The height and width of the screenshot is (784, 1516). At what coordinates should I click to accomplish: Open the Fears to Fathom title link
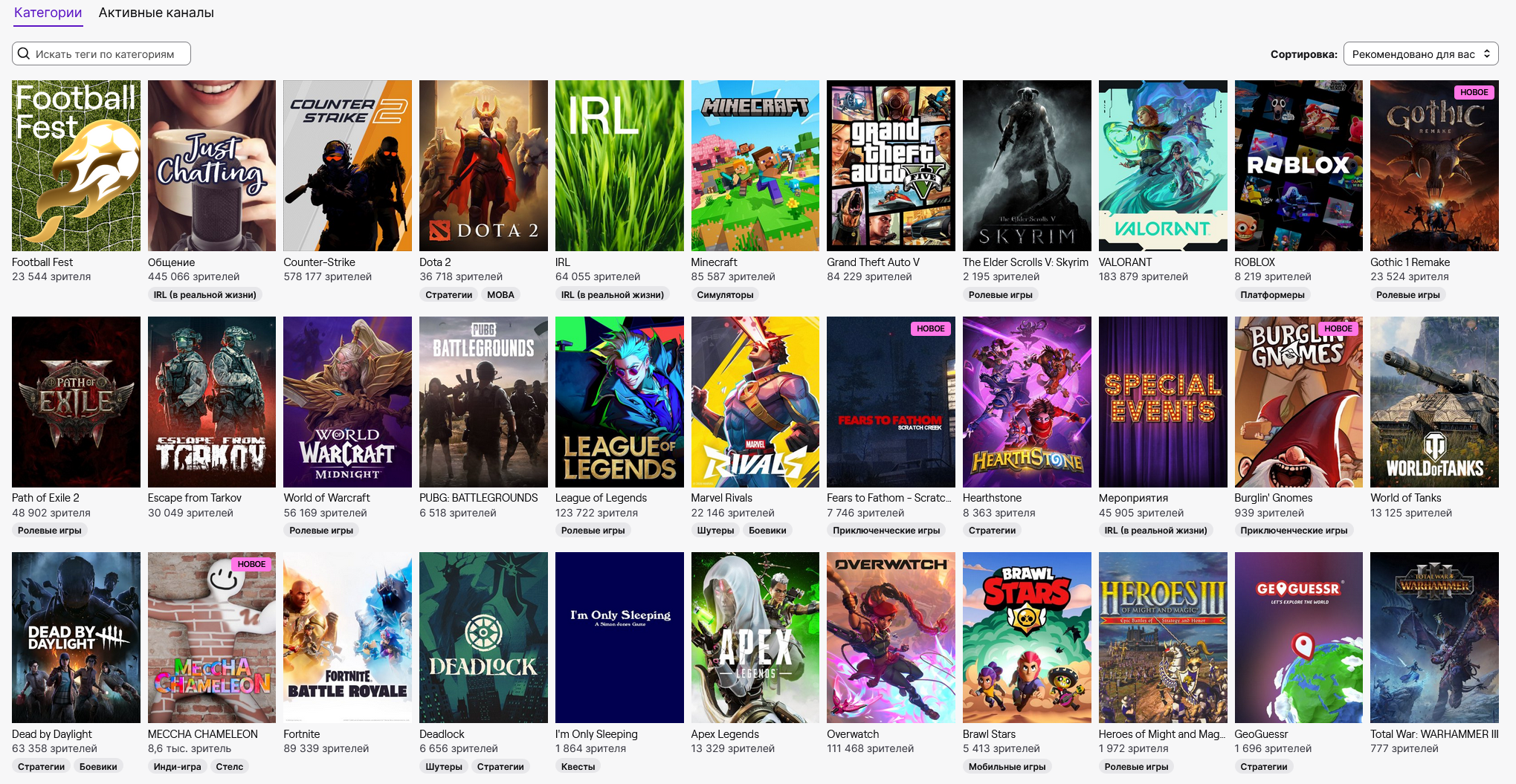[x=889, y=498]
